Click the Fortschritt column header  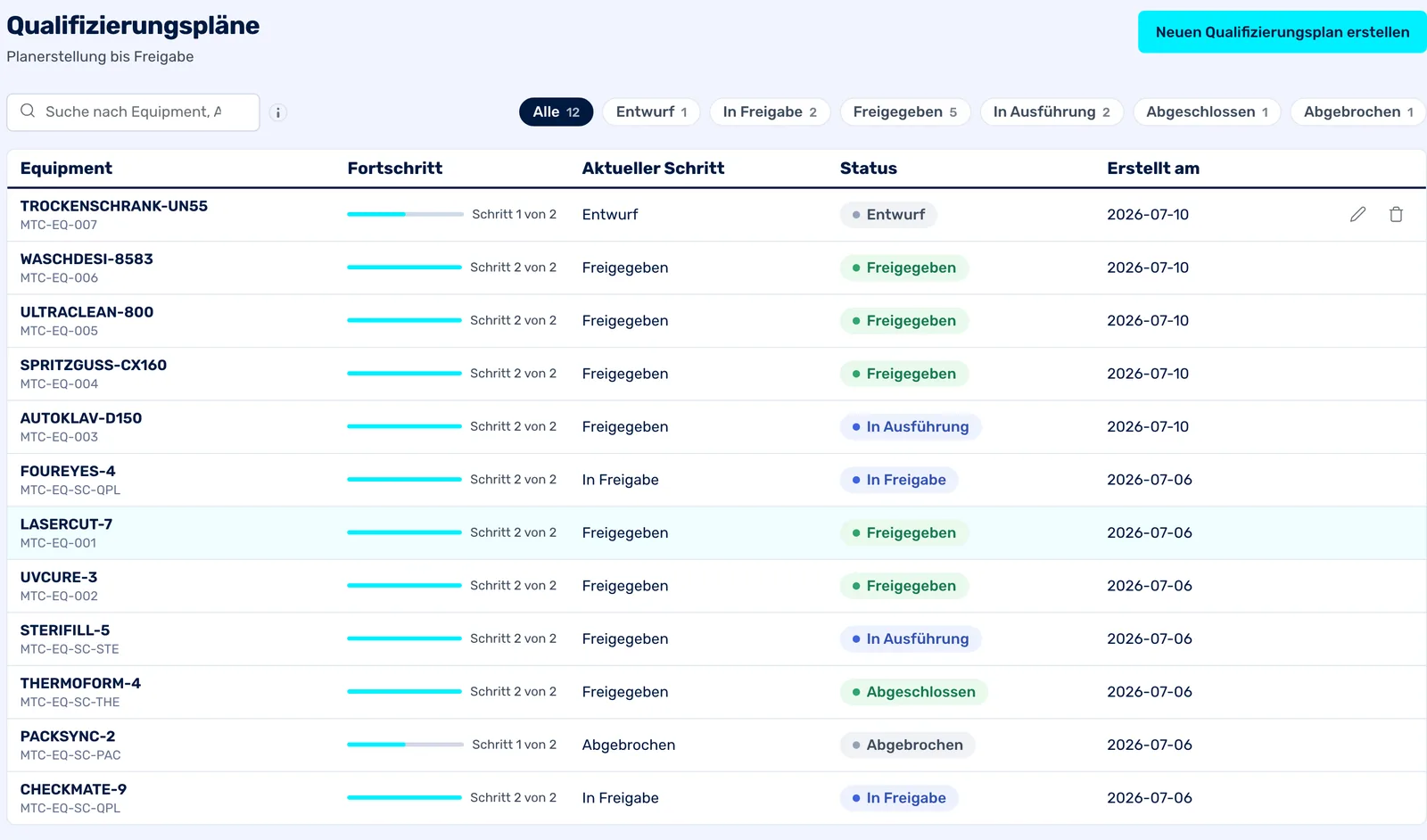395,168
